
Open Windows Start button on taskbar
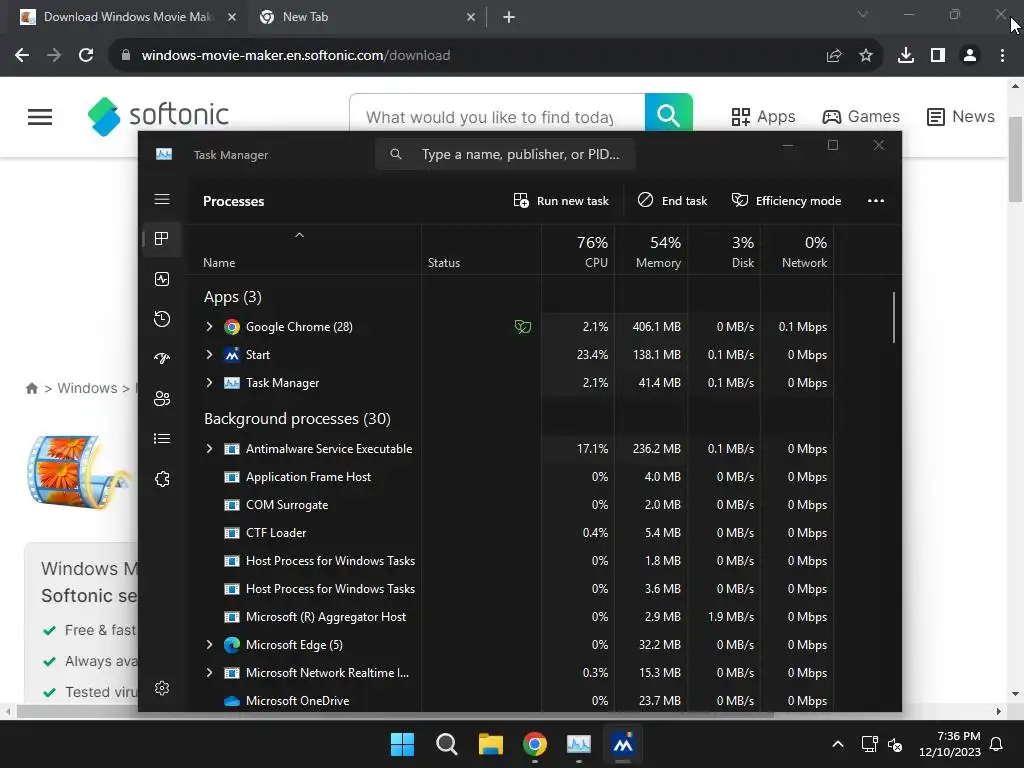[402, 744]
